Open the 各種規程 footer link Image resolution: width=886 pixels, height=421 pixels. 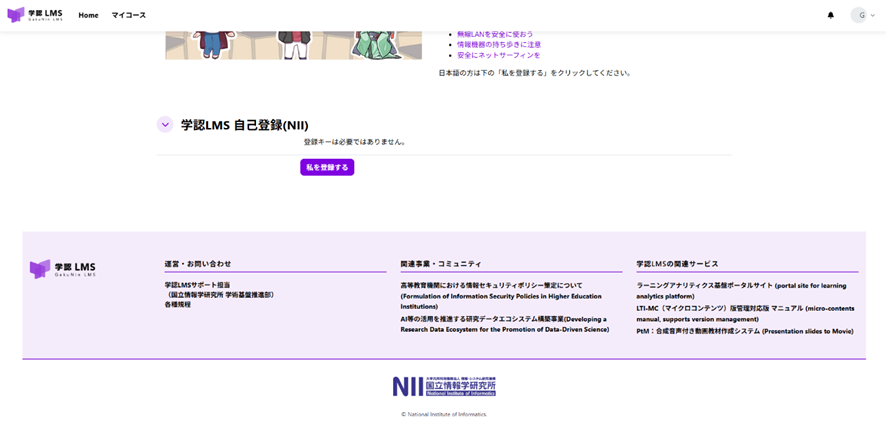(x=178, y=304)
